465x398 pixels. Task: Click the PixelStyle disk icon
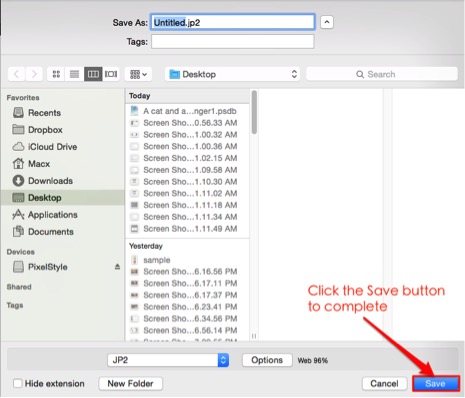tap(18, 267)
